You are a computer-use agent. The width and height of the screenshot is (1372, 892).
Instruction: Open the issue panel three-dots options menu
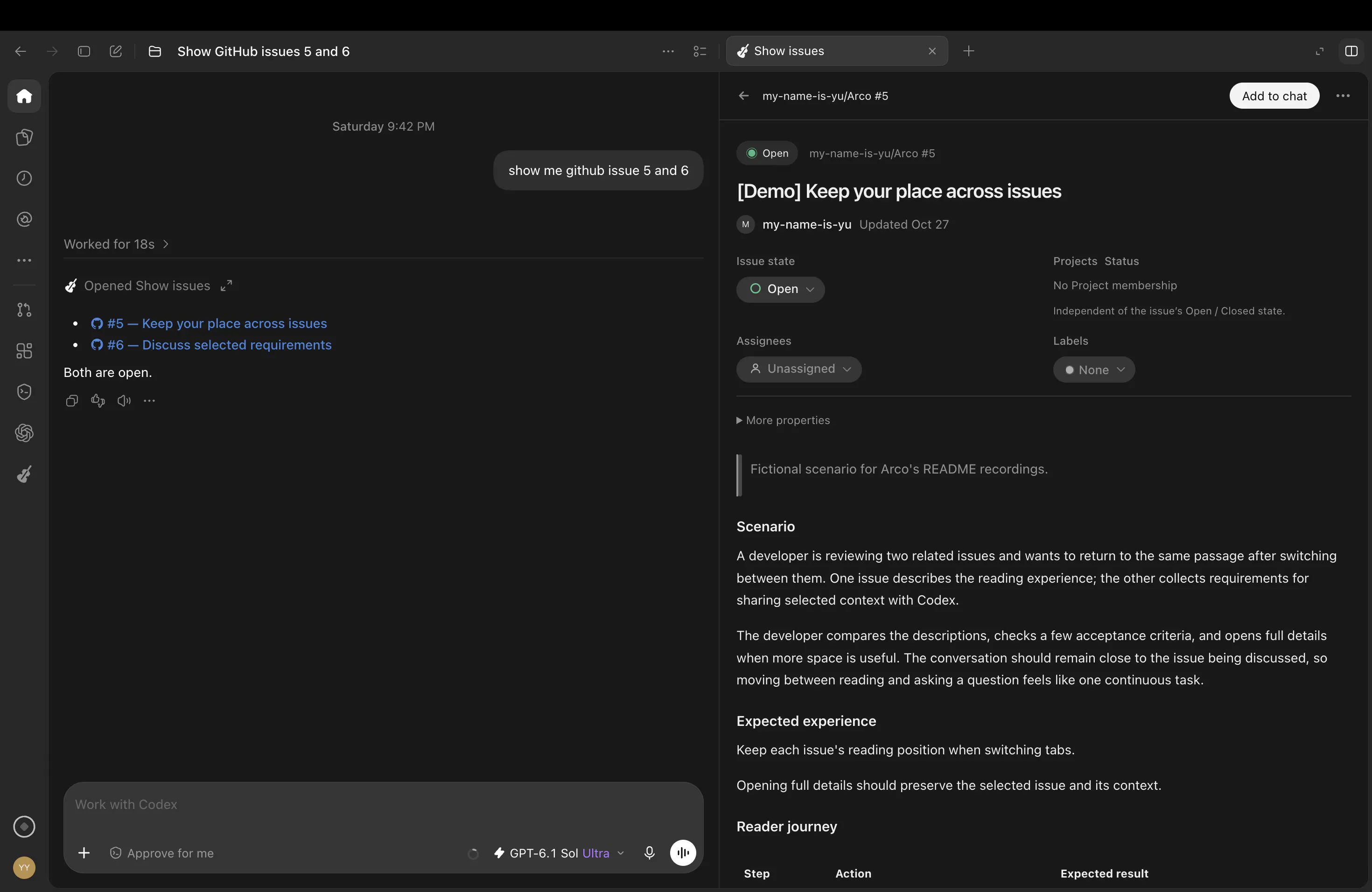(1343, 96)
